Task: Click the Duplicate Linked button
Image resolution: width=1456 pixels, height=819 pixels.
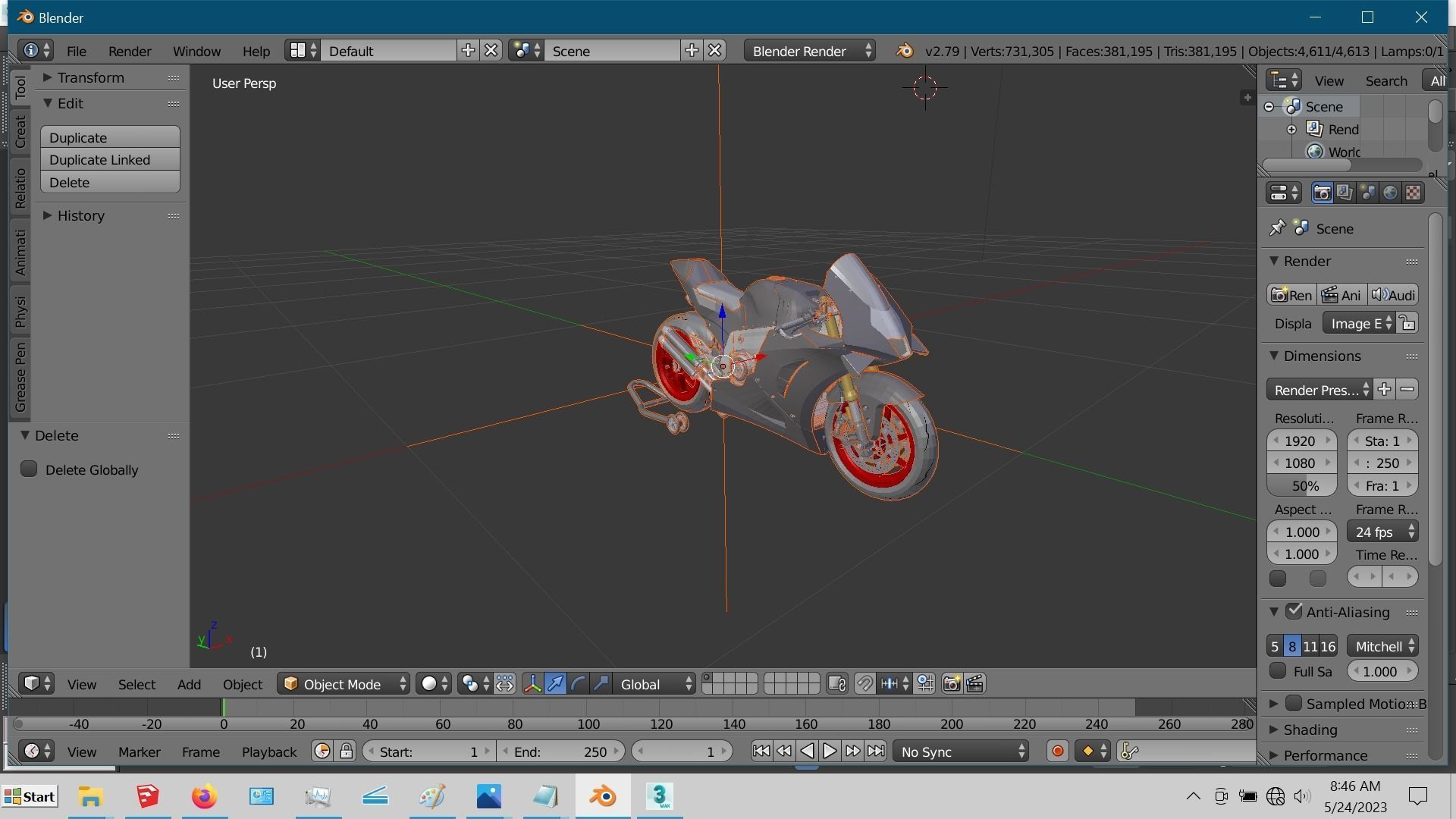Action: point(110,160)
